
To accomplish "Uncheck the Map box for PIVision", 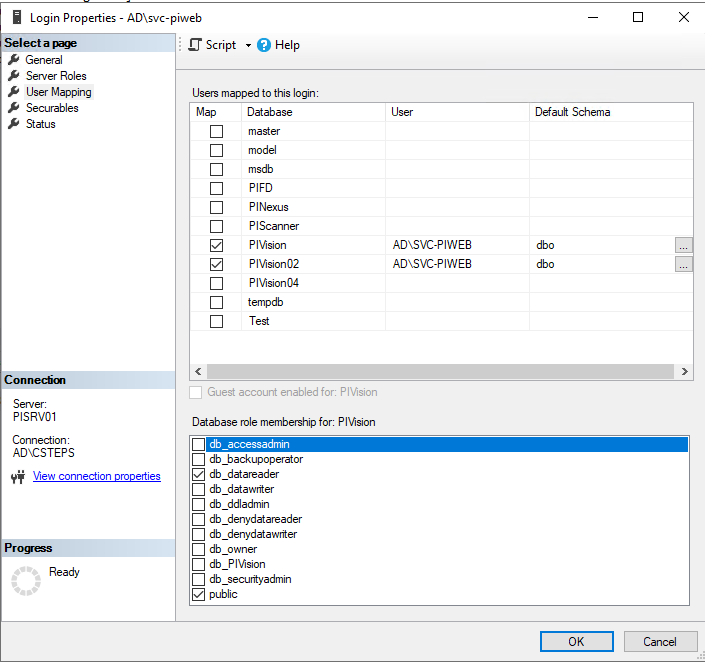I will tap(216, 246).
